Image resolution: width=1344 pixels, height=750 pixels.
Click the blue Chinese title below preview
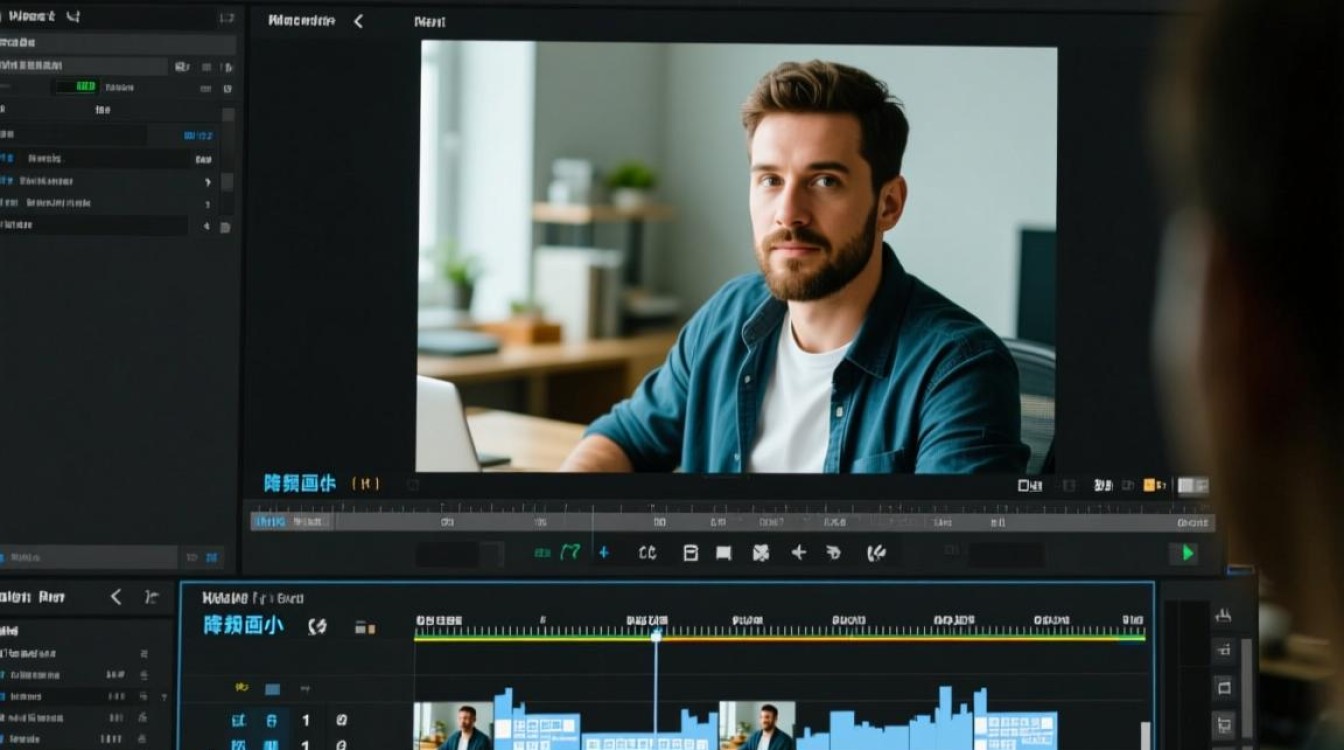[x=299, y=483]
